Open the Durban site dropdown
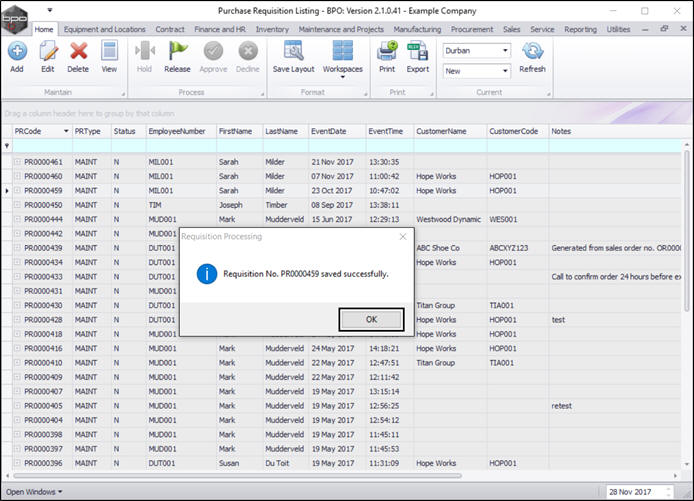This screenshot has height=501, width=694. 504,50
